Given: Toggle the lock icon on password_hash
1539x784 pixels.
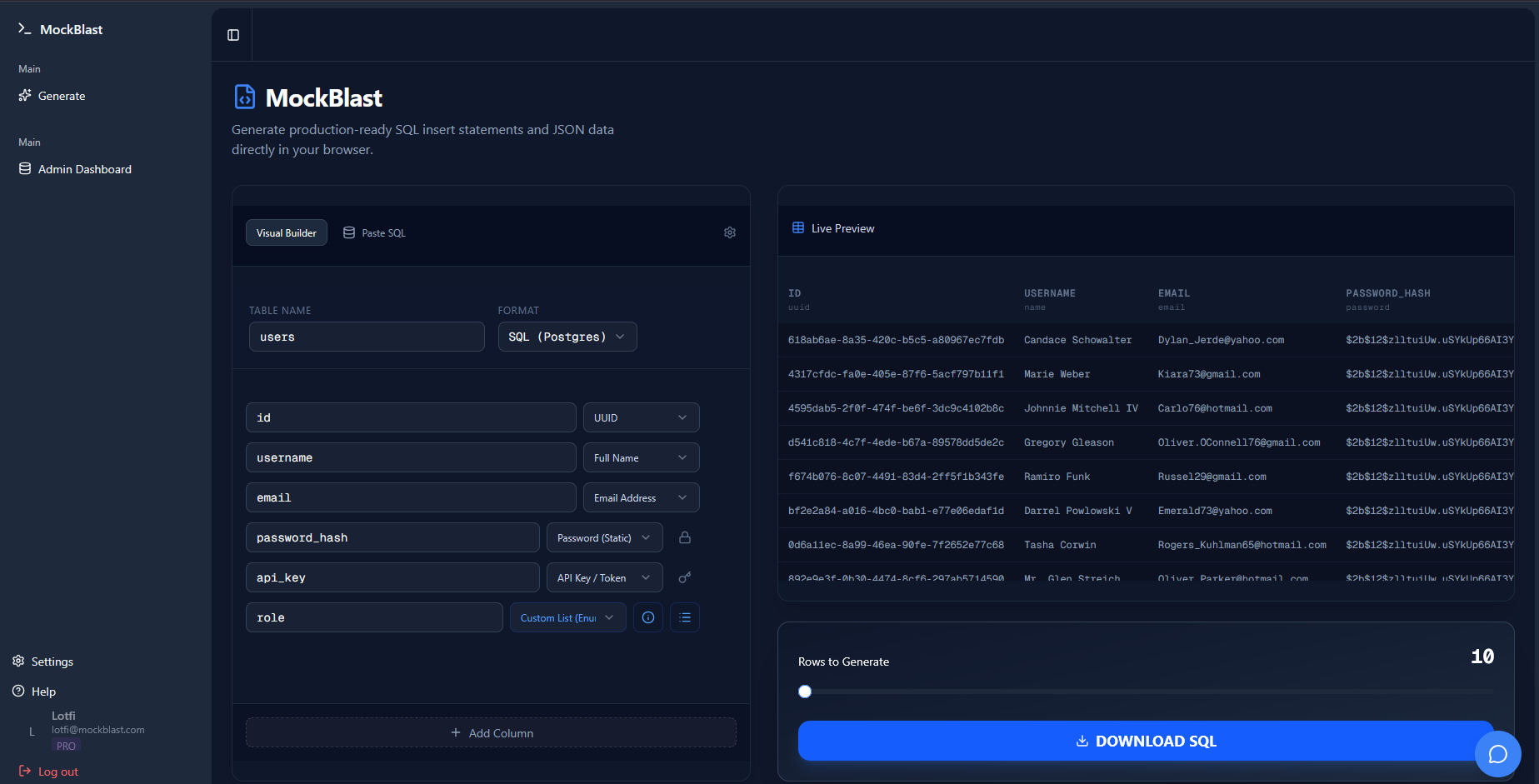Looking at the screenshot, I should pyautogui.click(x=684, y=537).
